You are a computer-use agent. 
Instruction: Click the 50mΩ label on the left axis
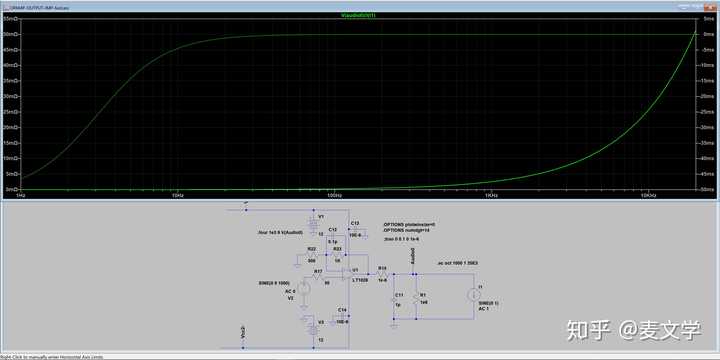(10, 34)
